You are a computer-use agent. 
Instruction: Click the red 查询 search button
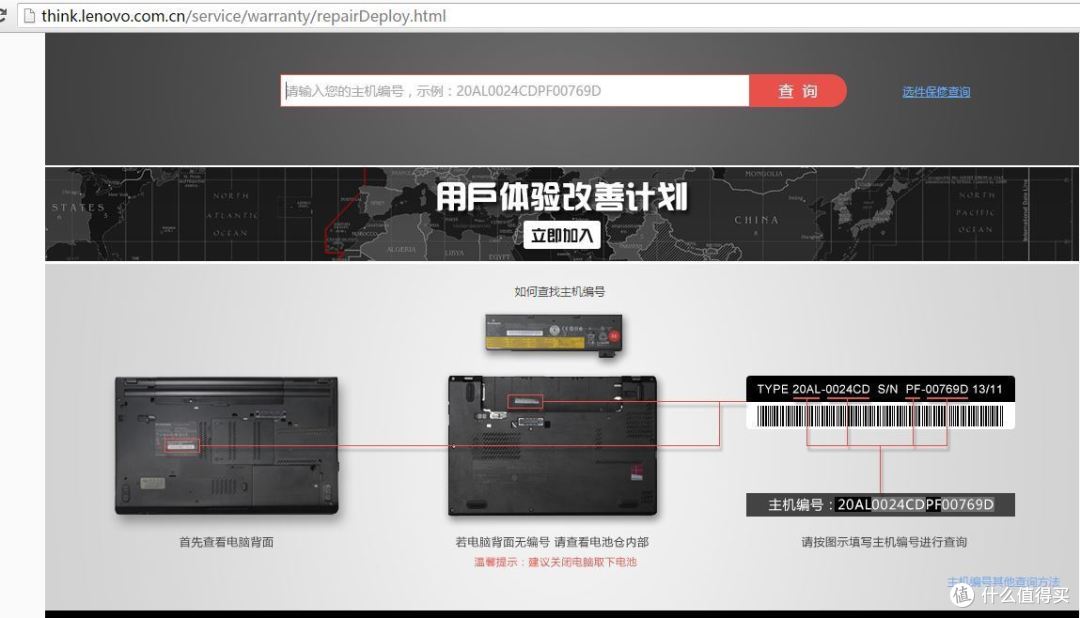[x=798, y=91]
